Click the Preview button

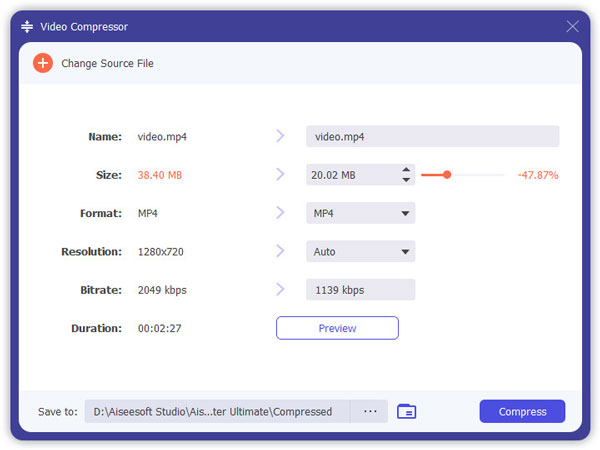coord(337,328)
